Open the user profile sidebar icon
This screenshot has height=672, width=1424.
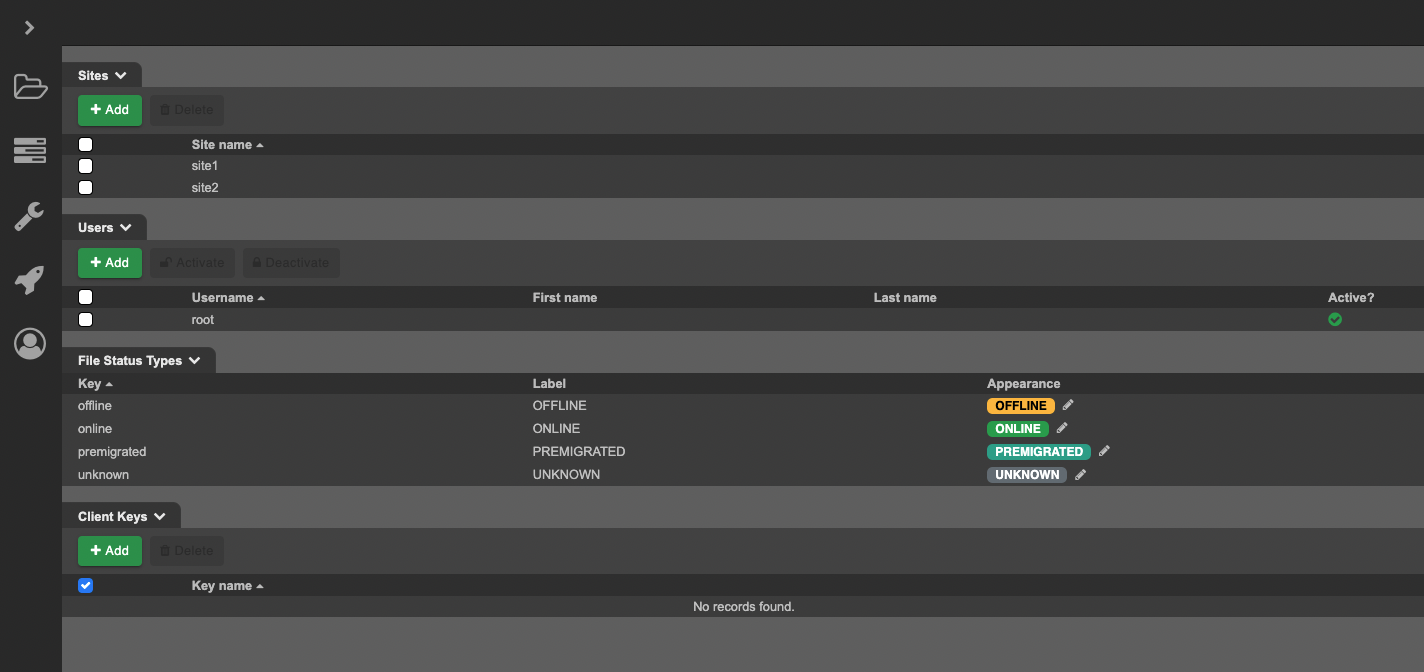click(x=30, y=344)
